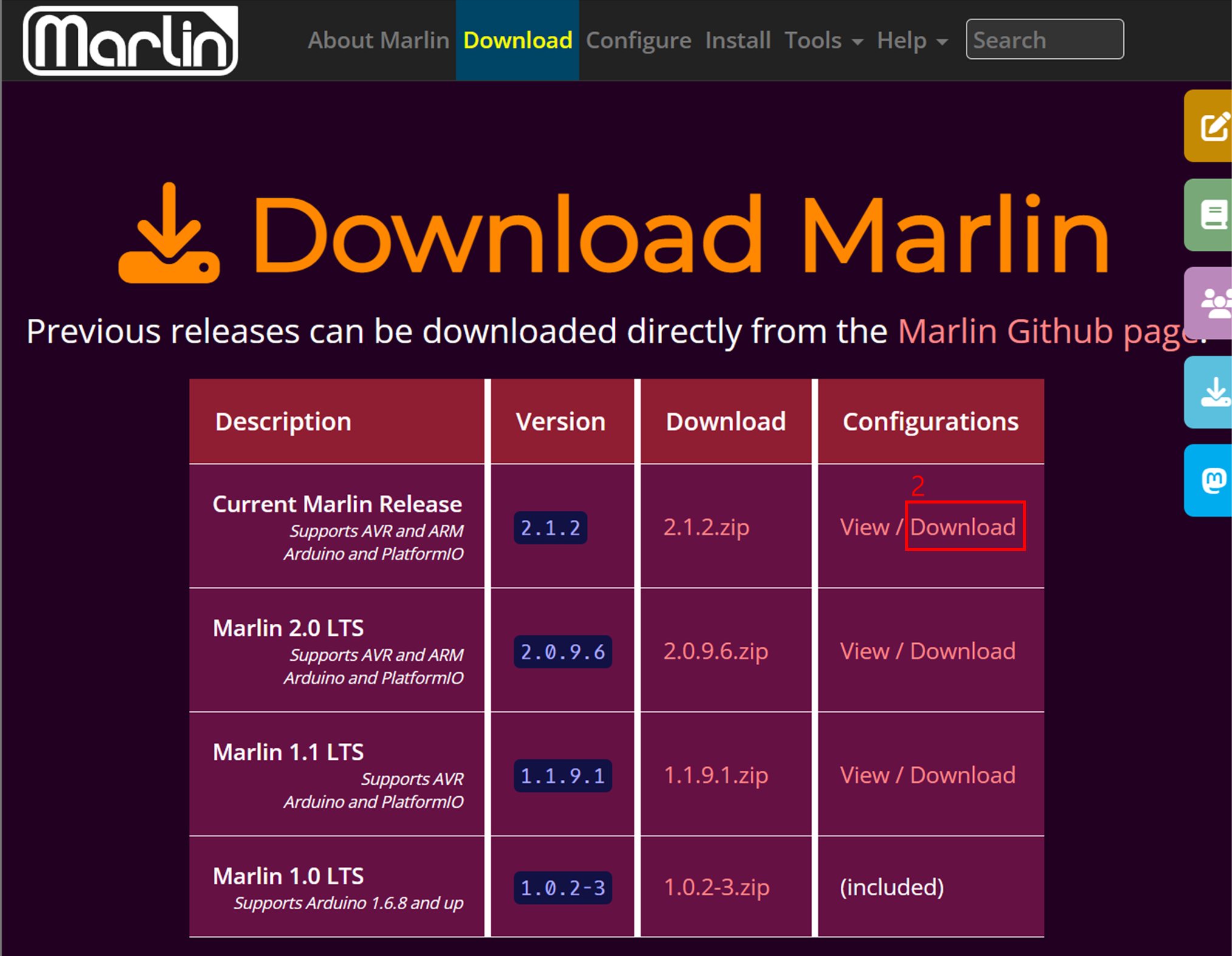Click the Marlin 1.1 LTS title
This screenshot has width=1232, height=956.
(289, 752)
